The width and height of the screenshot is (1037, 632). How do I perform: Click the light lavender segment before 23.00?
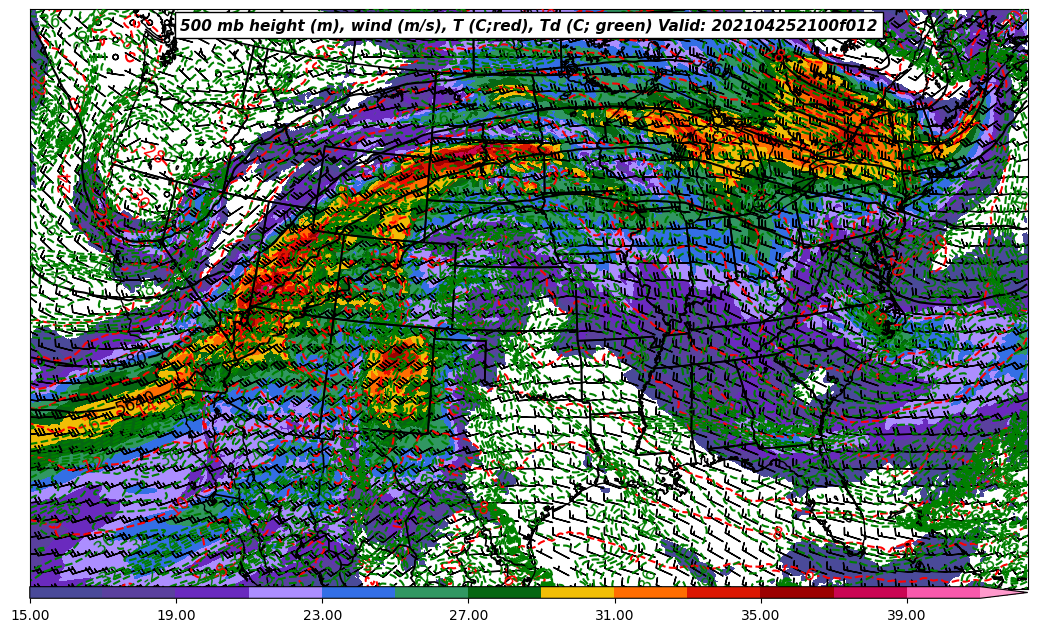click(285, 593)
